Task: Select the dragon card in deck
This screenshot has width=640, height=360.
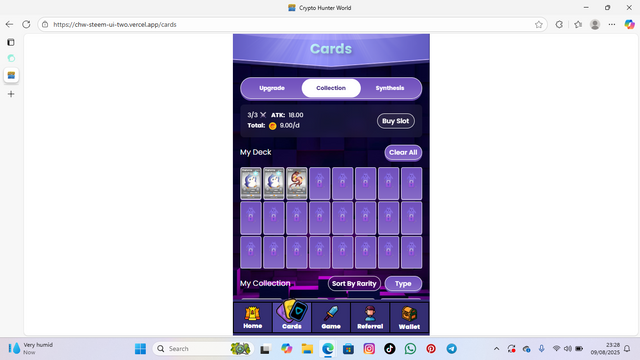Action: point(296,183)
